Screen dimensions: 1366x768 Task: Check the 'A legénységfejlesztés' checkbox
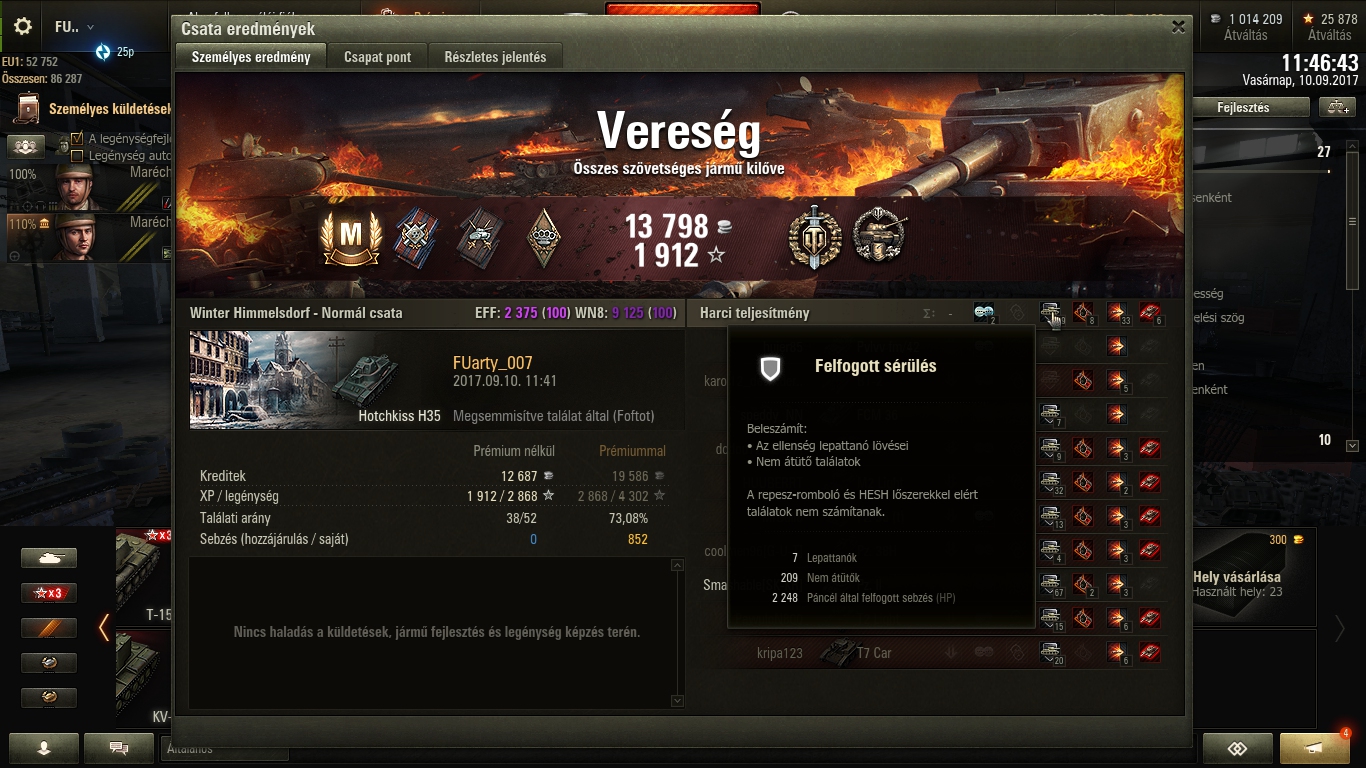click(x=77, y=139)
